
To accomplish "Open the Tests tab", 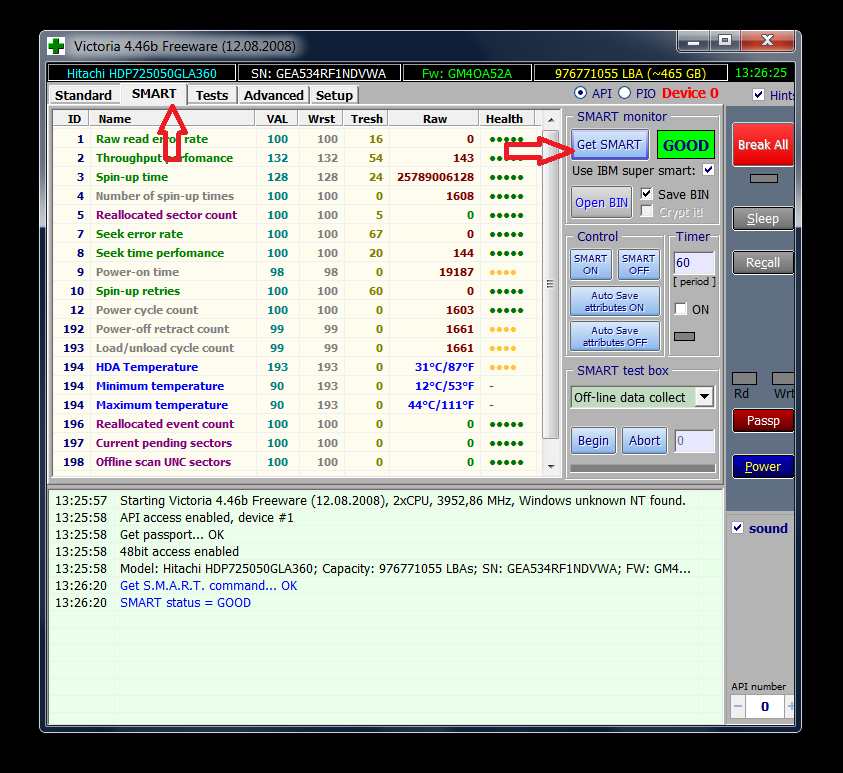I will [211, 95].
